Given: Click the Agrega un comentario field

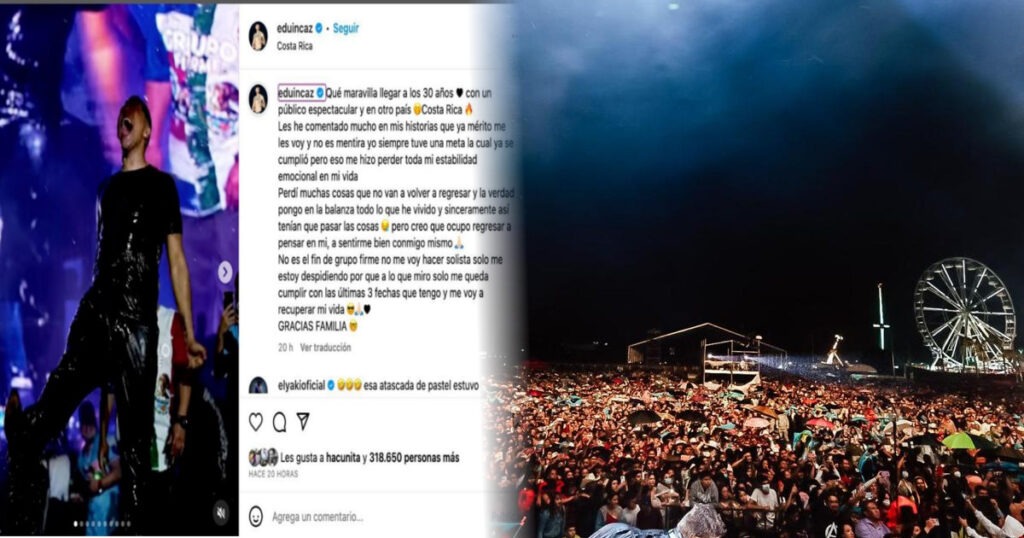Looking at the screenshot, I should coord(317,516).
